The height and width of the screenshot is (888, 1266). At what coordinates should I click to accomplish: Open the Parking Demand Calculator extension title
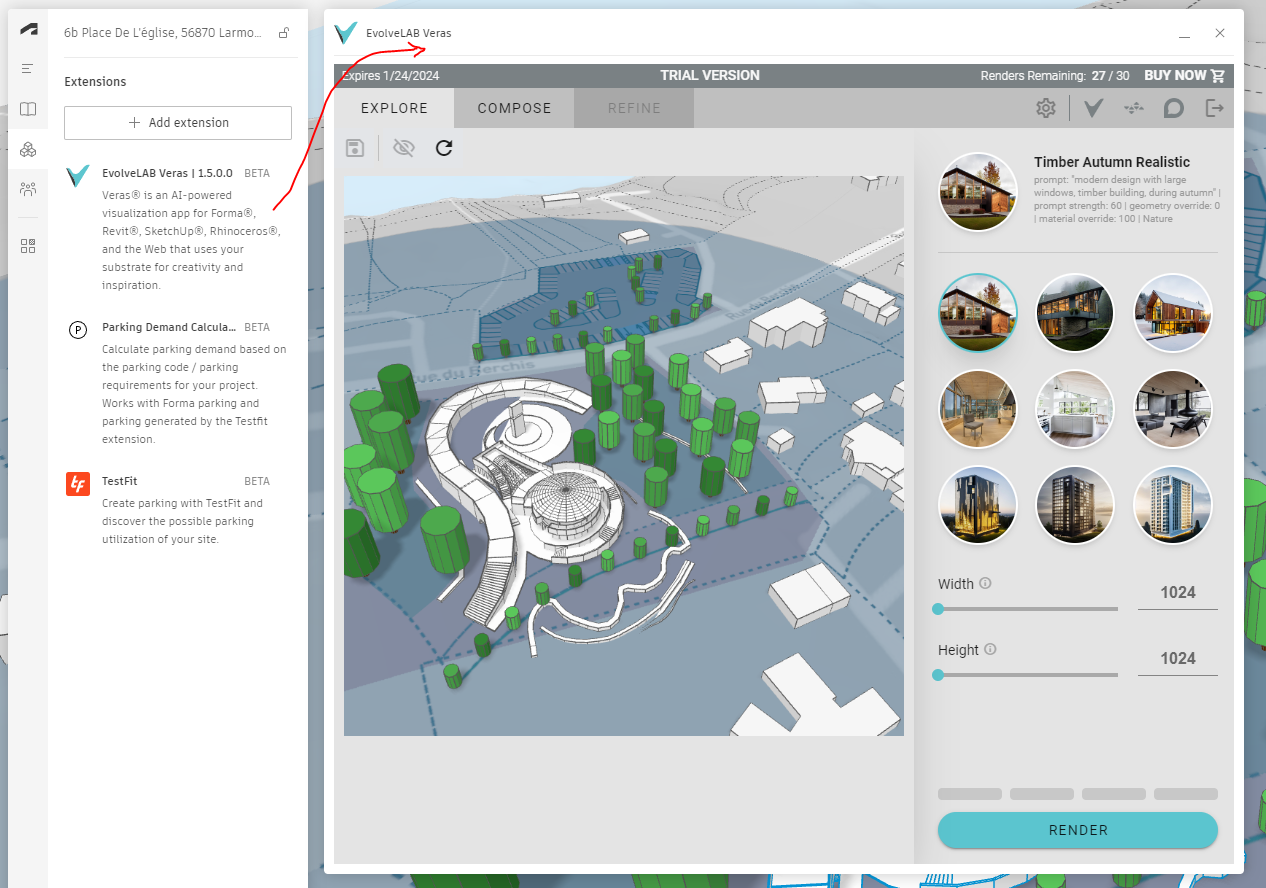pyautogui.click(x=169, y=327)
